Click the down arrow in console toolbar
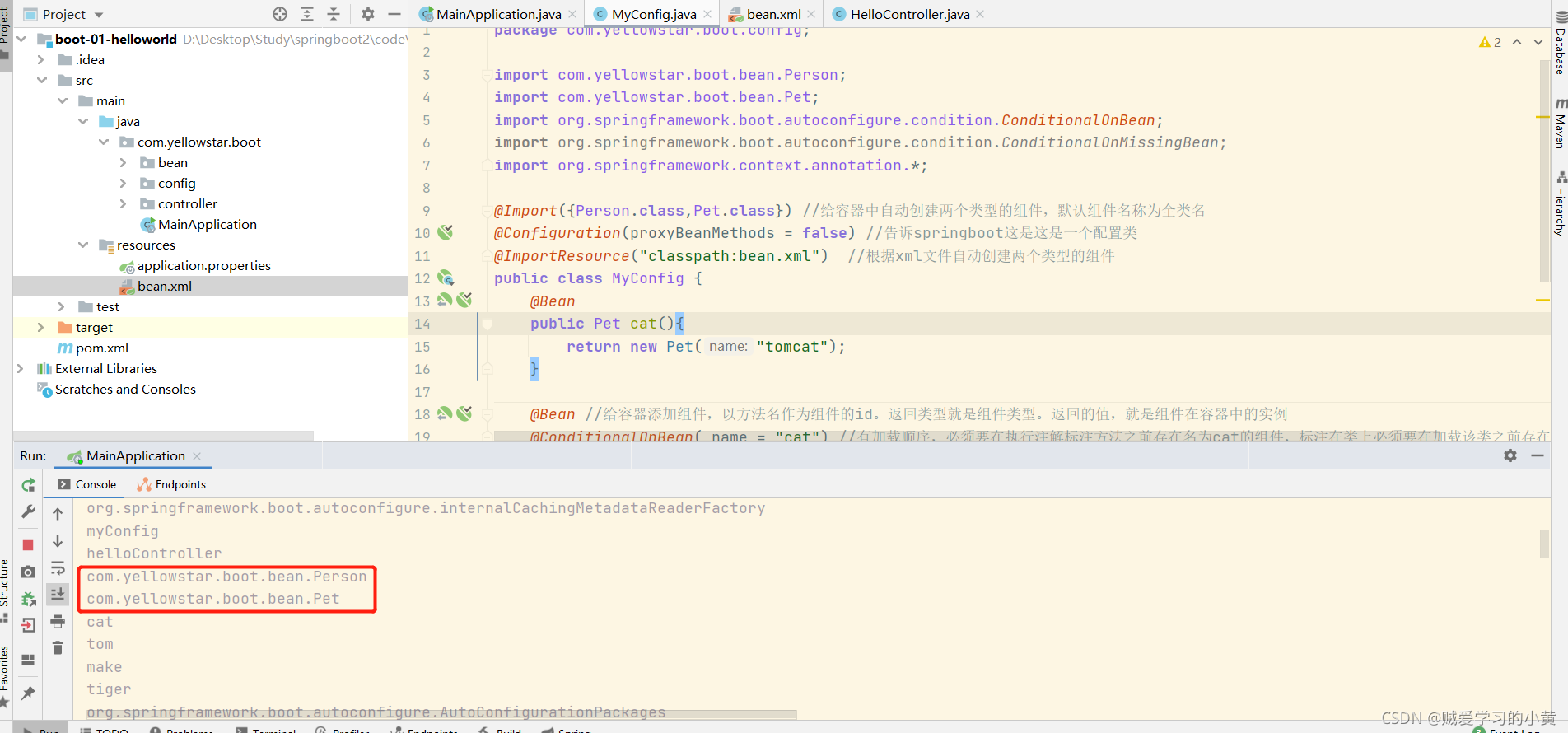 [58, 541]
